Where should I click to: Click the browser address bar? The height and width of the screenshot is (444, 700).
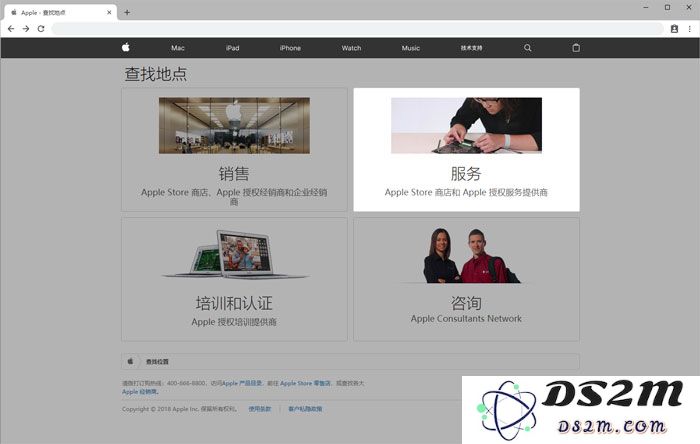357,29
